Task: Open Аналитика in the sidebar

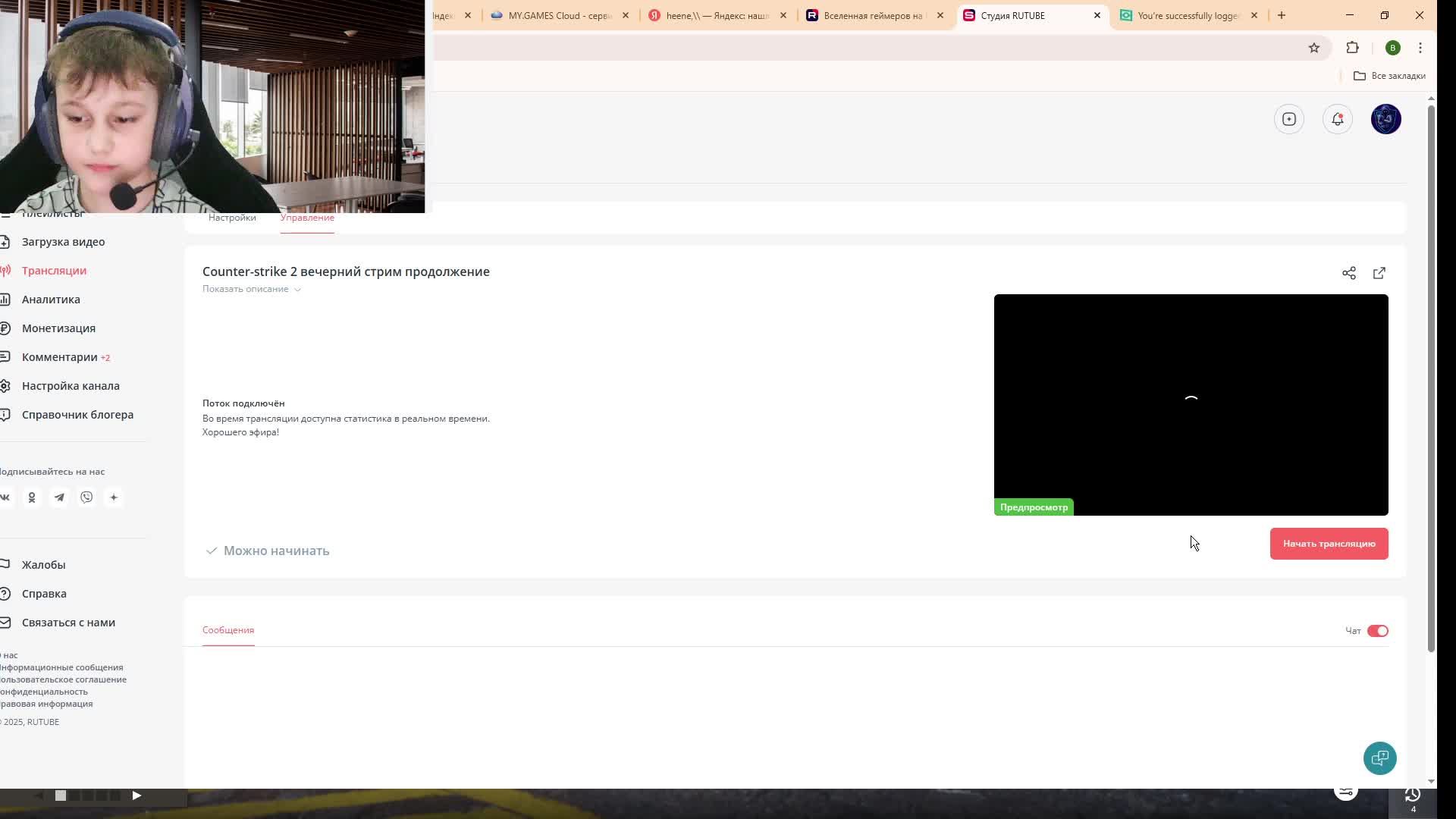Action: [51, 300]
